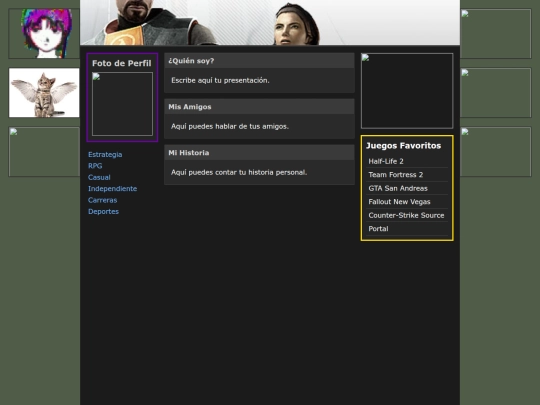Click 'Aquí puedes hablar de tus amigos.' text

tap(230, 126)
